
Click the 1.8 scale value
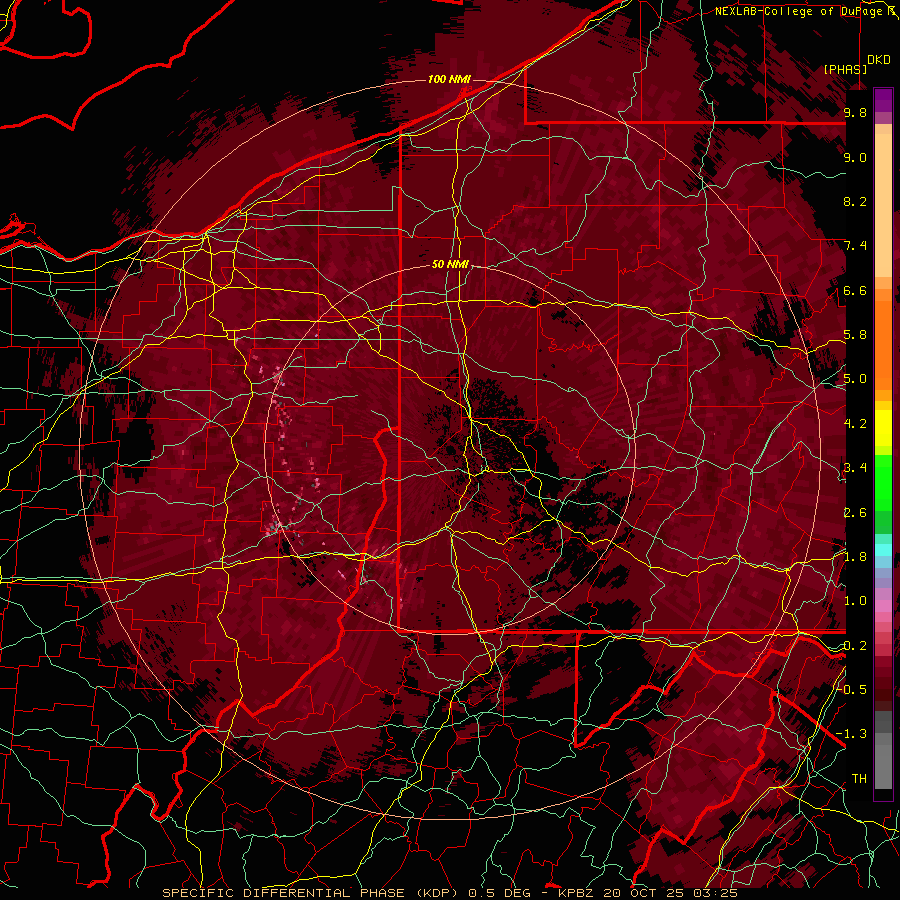click(855, 557)
